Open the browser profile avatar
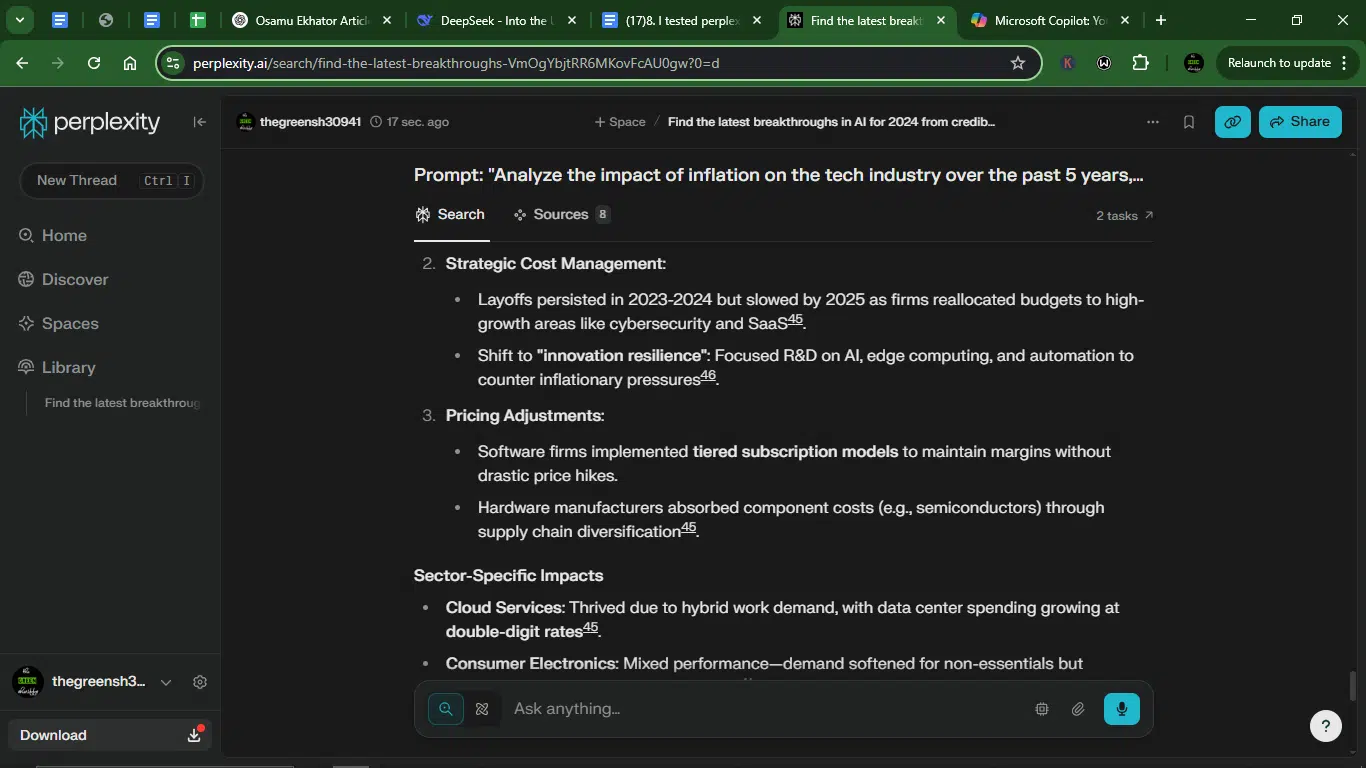Image resolution: width=1366 pixels, height=768 pixels. point(1193,63)
